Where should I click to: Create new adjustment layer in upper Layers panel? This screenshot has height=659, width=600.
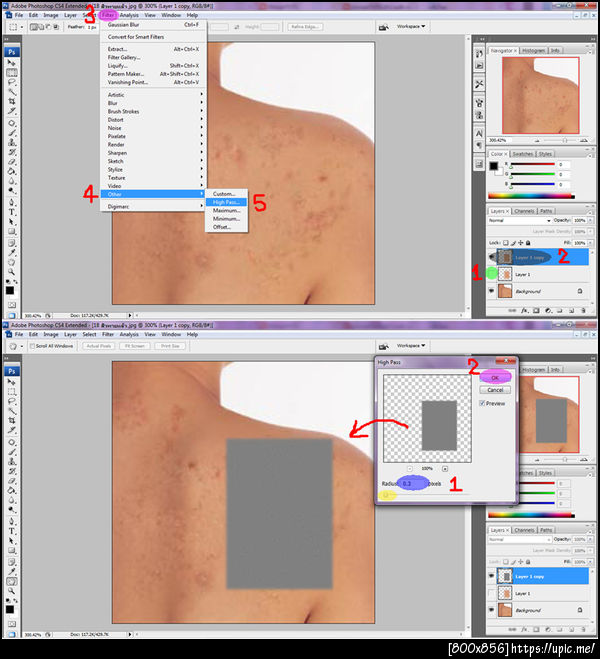548,311
